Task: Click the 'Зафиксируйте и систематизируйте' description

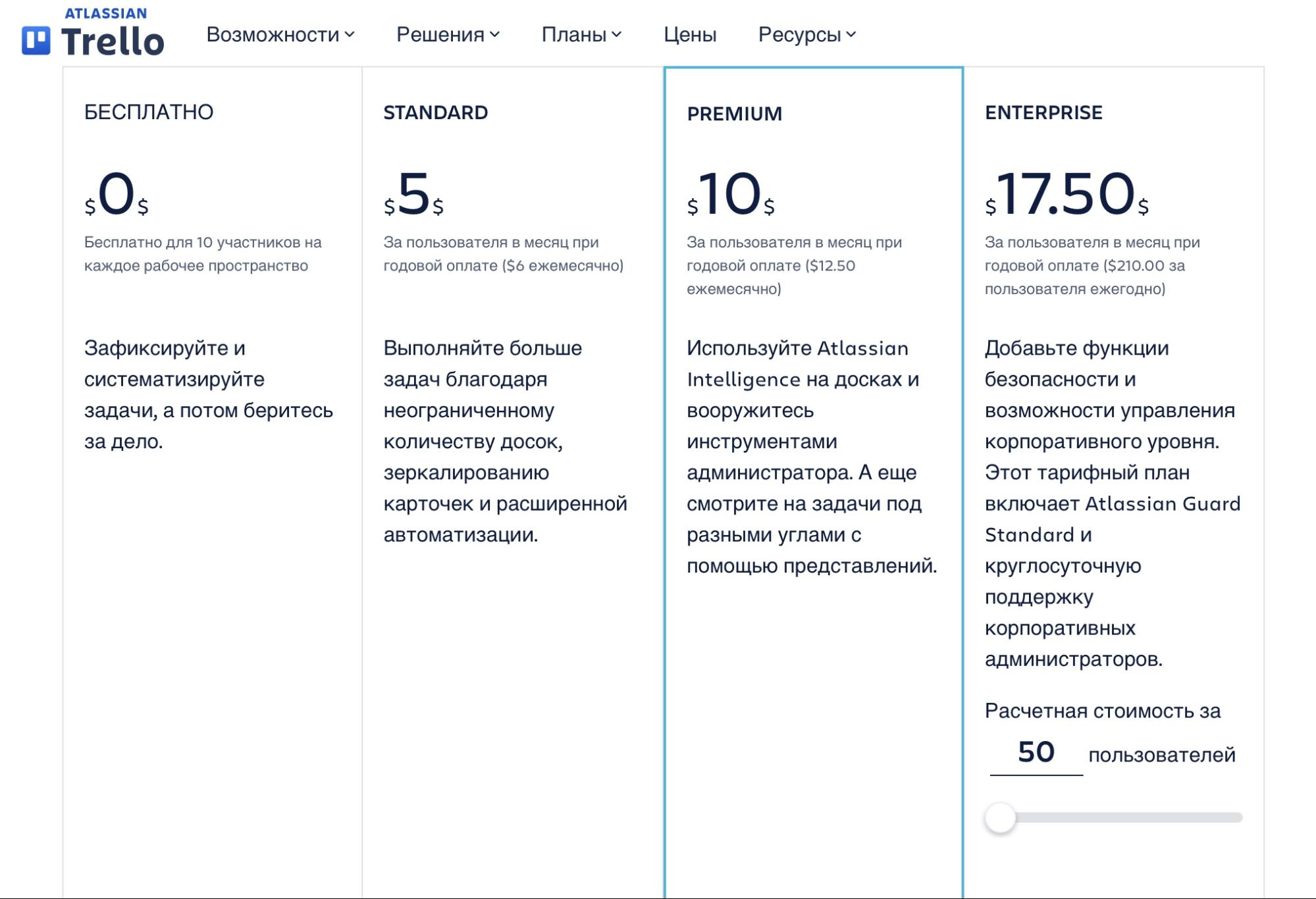Action: (209, 394)
